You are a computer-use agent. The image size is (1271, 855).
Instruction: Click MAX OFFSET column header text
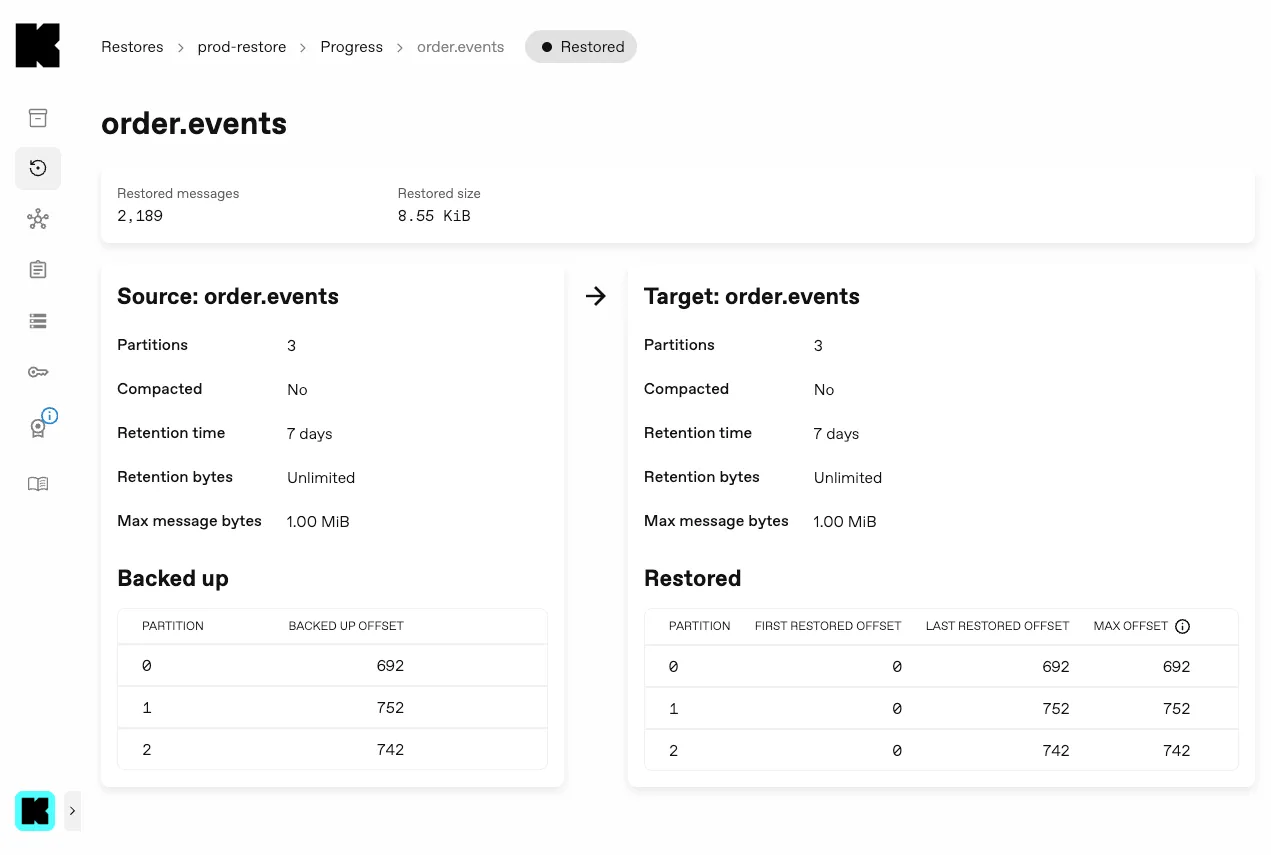pyautogui.click(x=1131, y=626)
